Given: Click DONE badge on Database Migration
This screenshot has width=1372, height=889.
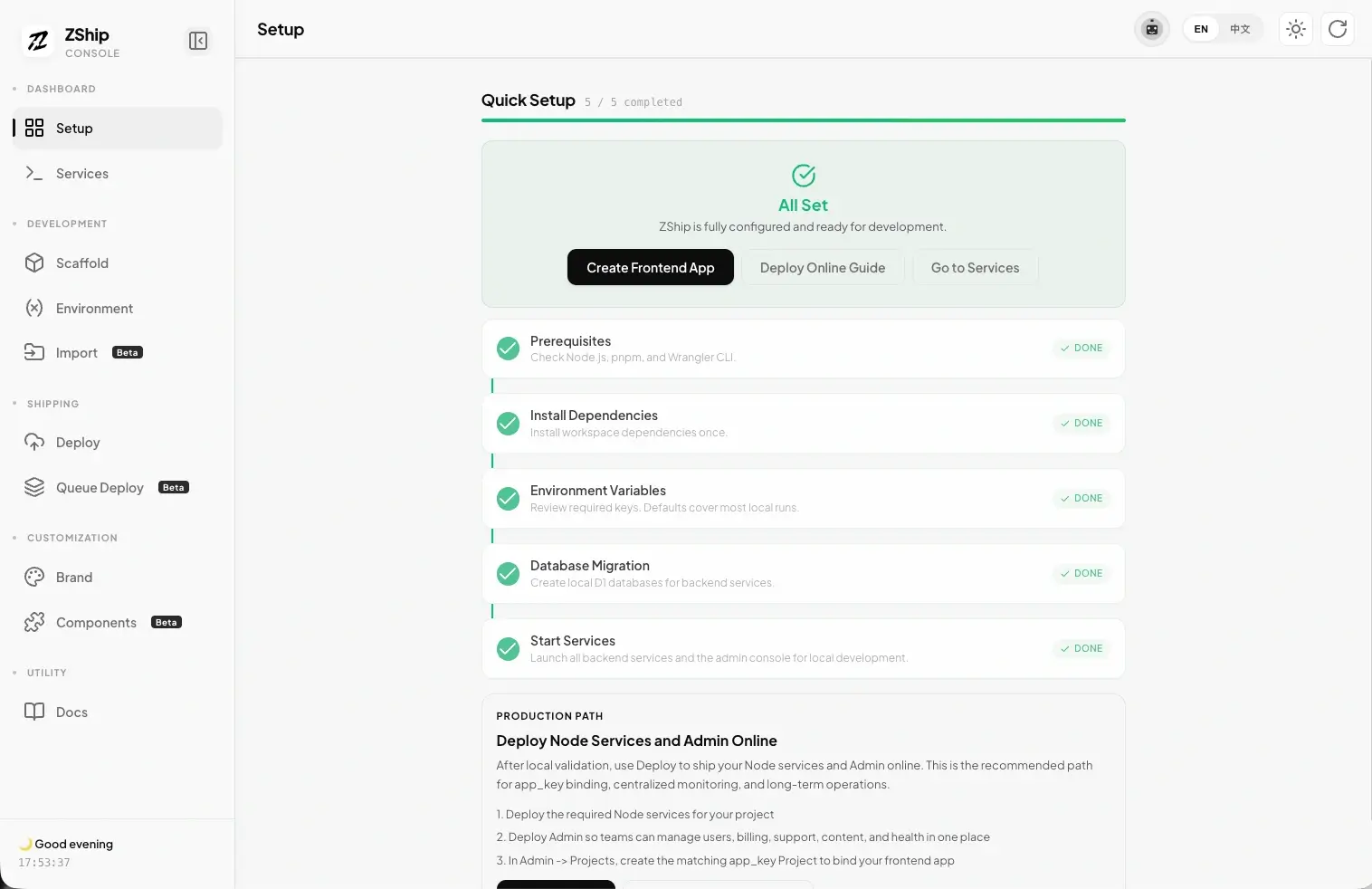Looking at the screenshot, I should [x=1081, y=573].
